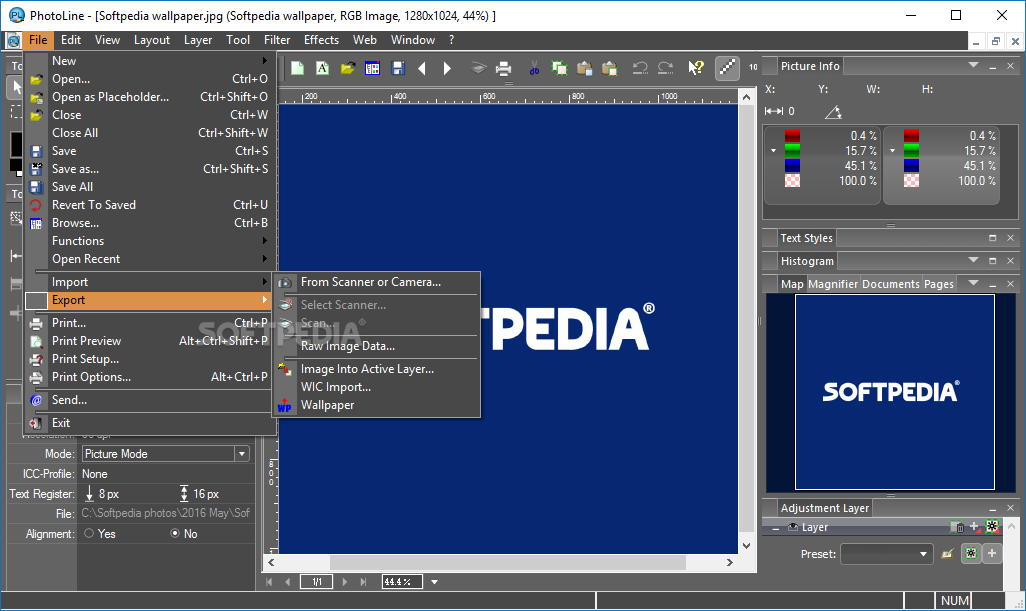The width and height of the screenshot is (1026, 611).
Task: Click the Text Styles panel header
Action: [806, 238]
